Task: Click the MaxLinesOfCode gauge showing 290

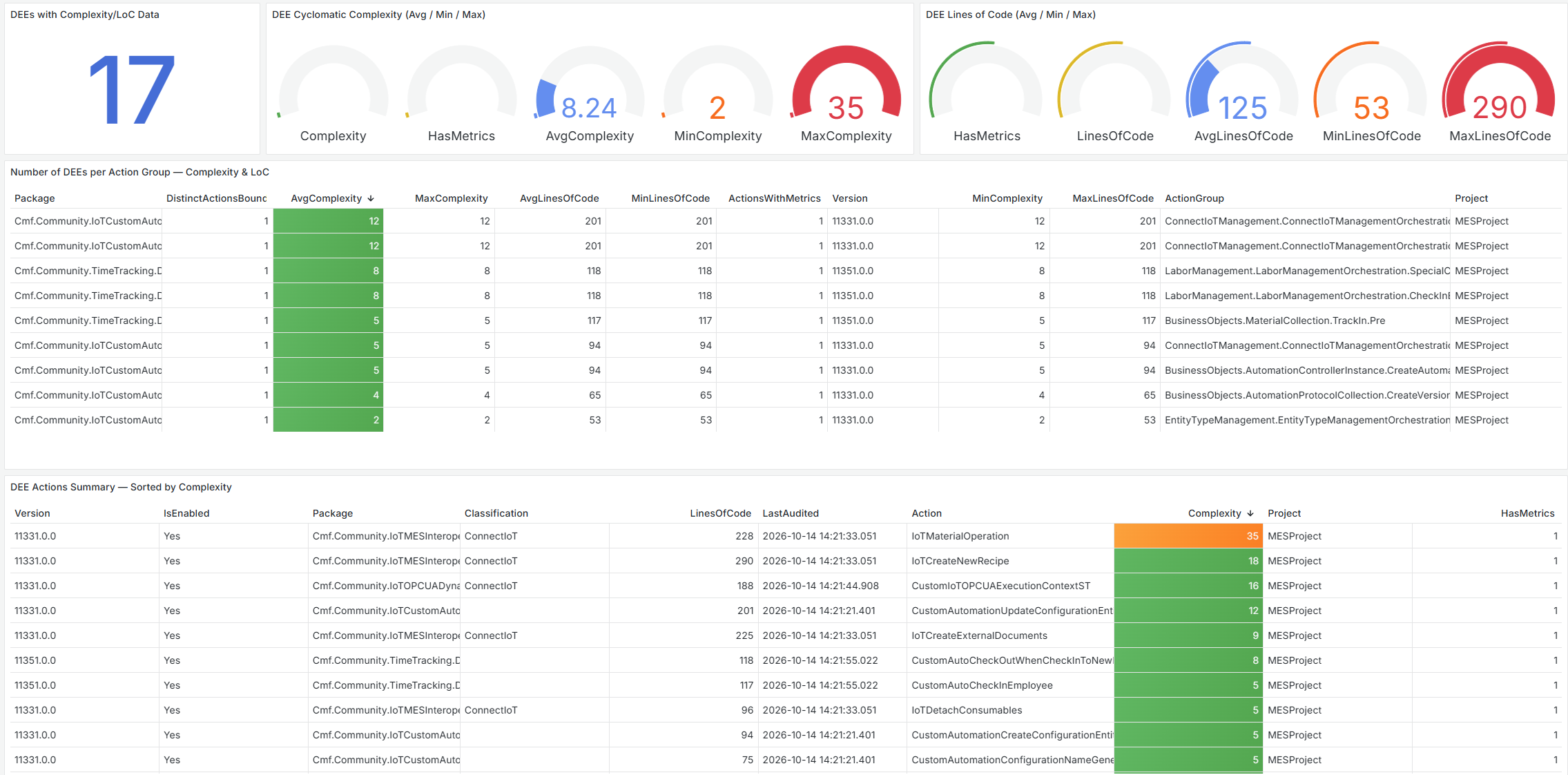Action: coord(1499,93)
